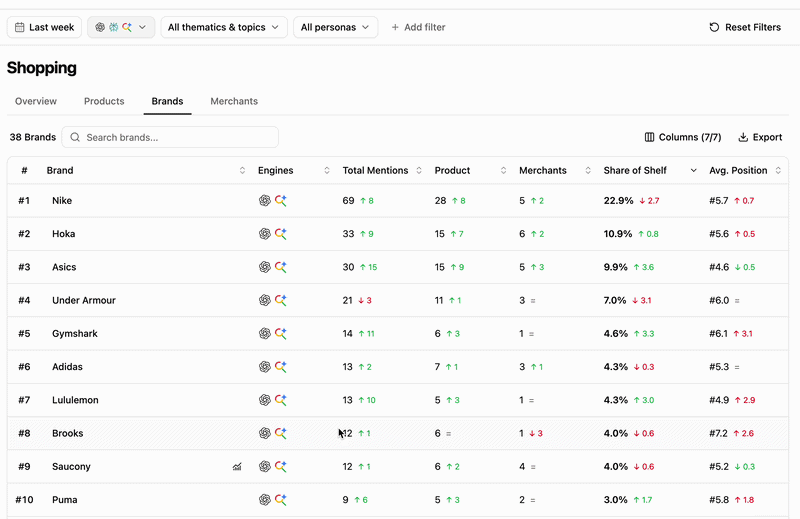Click the export download icon

coord(743,137)
